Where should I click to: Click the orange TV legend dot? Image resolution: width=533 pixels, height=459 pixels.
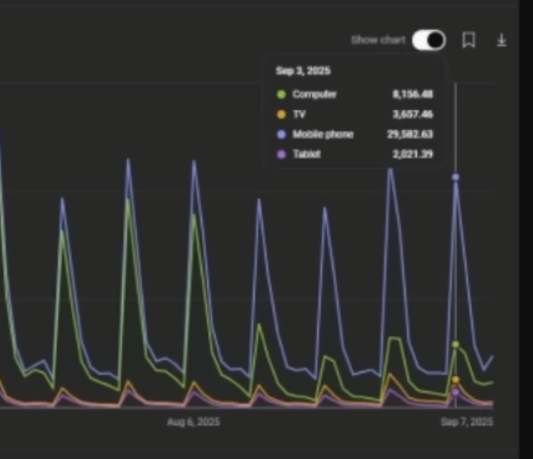(x=281, y=114)
